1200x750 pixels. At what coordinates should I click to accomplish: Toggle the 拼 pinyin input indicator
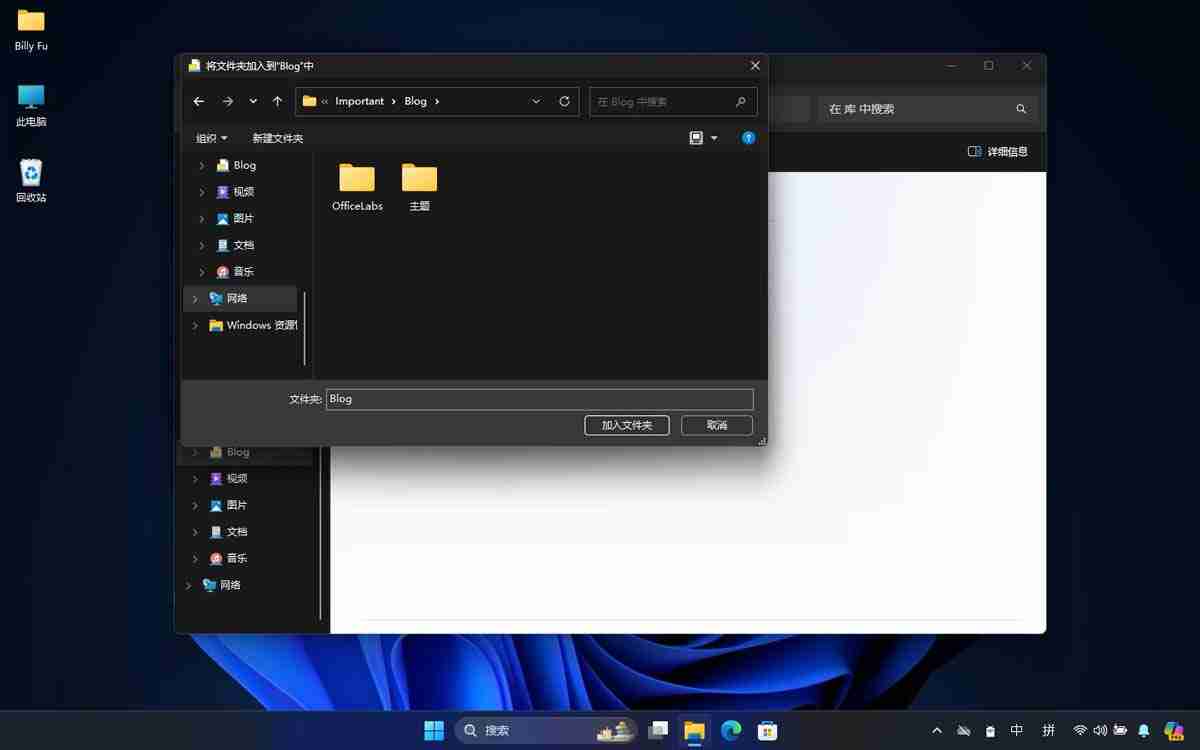pos(1048,730)
